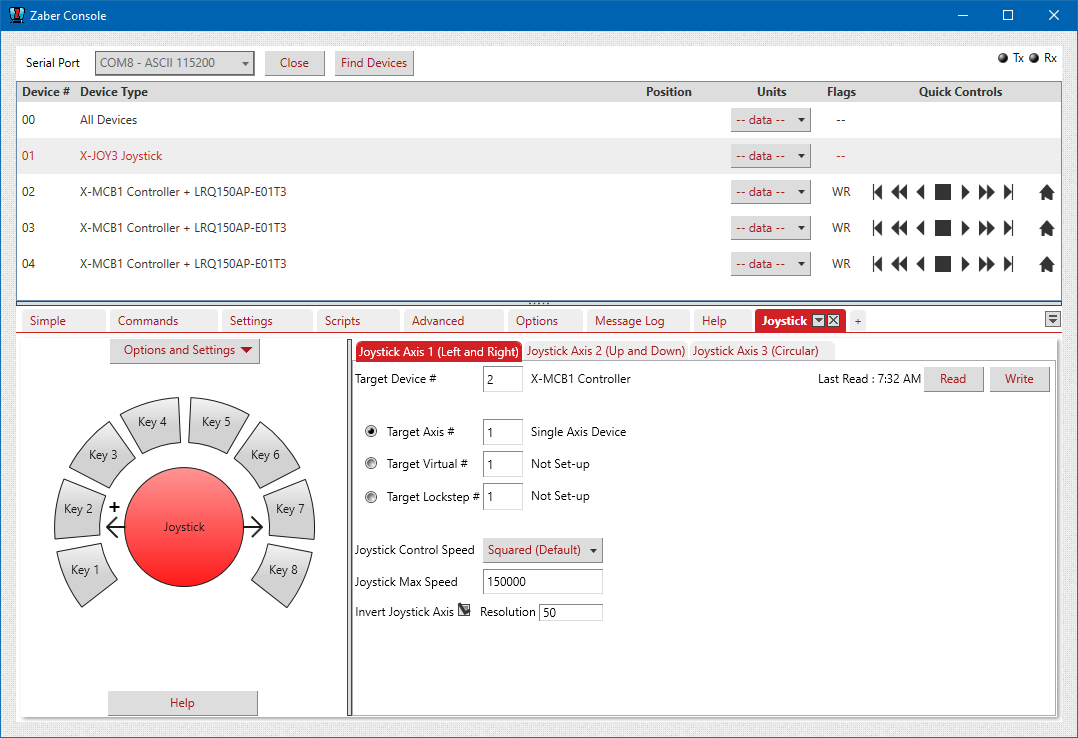This screenshot has width=1078, height=738.
Task: Stop device 04 with the square button
Action: 943,263
